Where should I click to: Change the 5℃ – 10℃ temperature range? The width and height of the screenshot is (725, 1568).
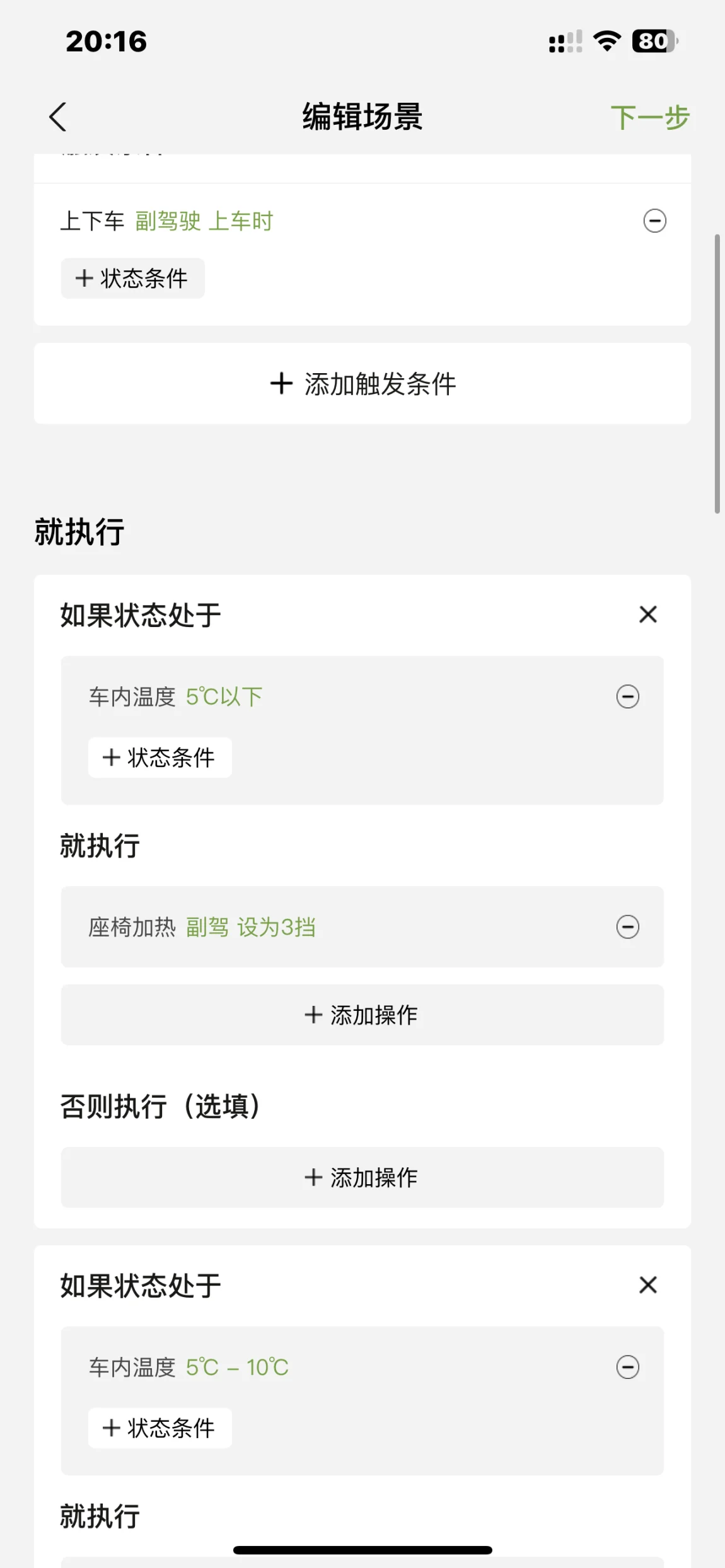[x=237, y=1368]
